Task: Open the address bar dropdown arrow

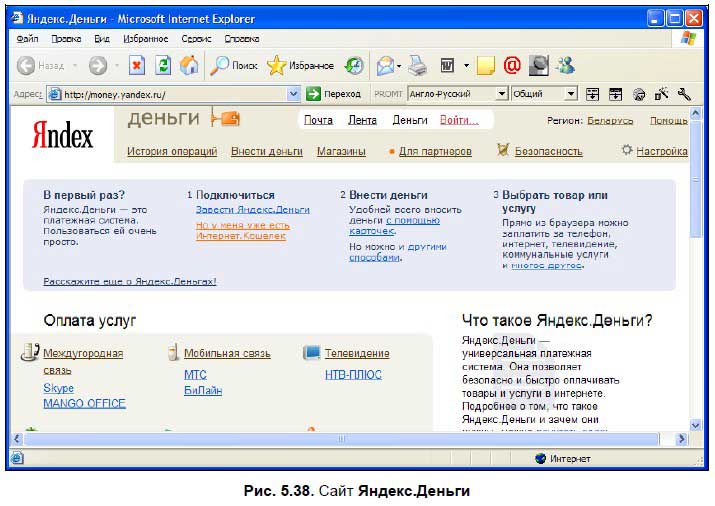Action: pyautogui.click(x=294, y=94)
